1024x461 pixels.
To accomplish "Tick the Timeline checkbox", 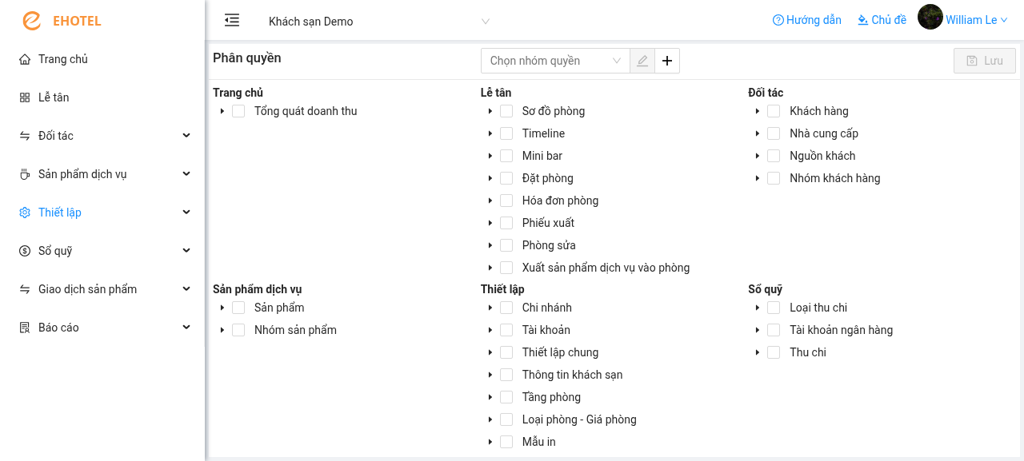I will click(506, 133).
